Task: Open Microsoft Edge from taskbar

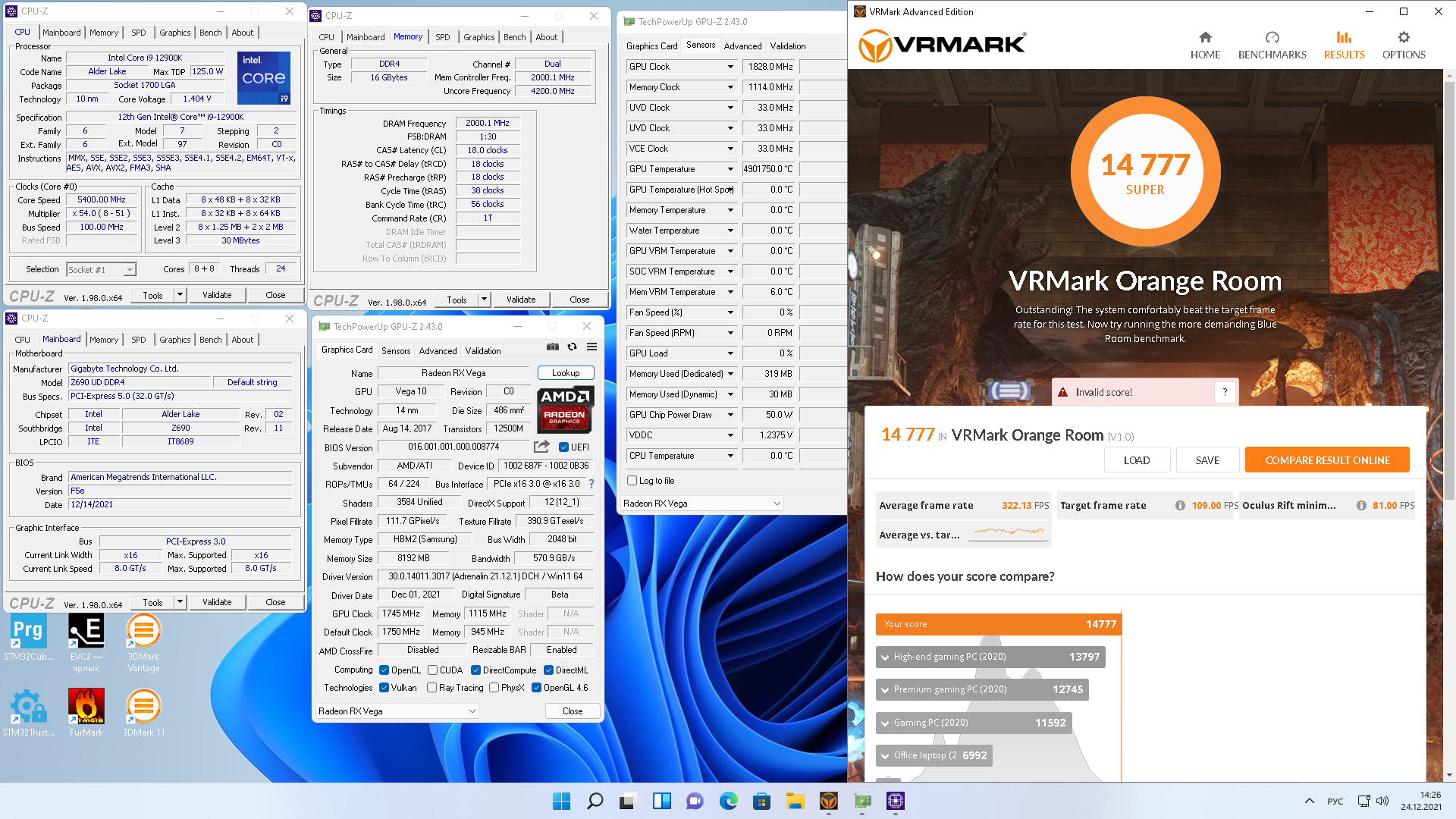Action: pyautogui.click(x=728, y=801)
